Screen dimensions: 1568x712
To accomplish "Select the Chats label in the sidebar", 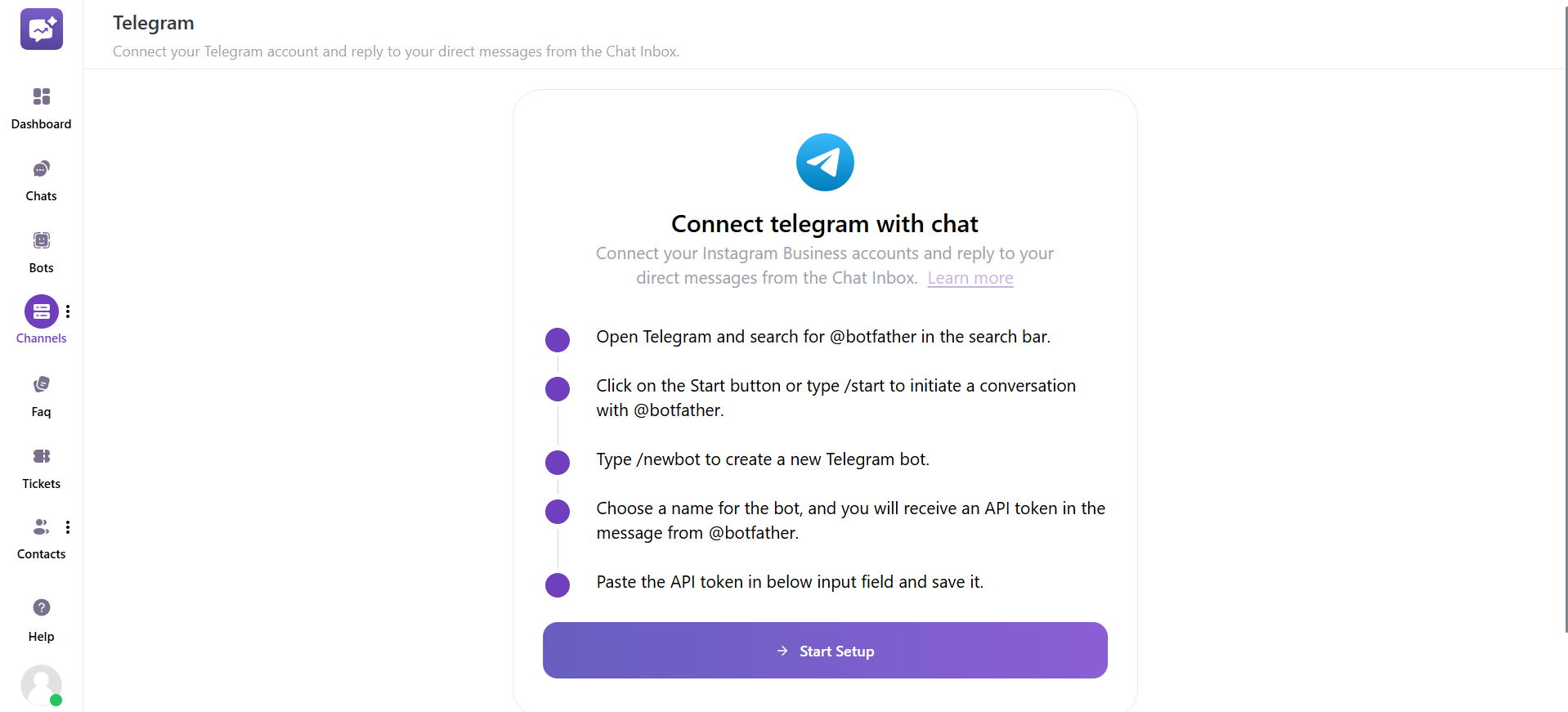I will tap(41, 195).
